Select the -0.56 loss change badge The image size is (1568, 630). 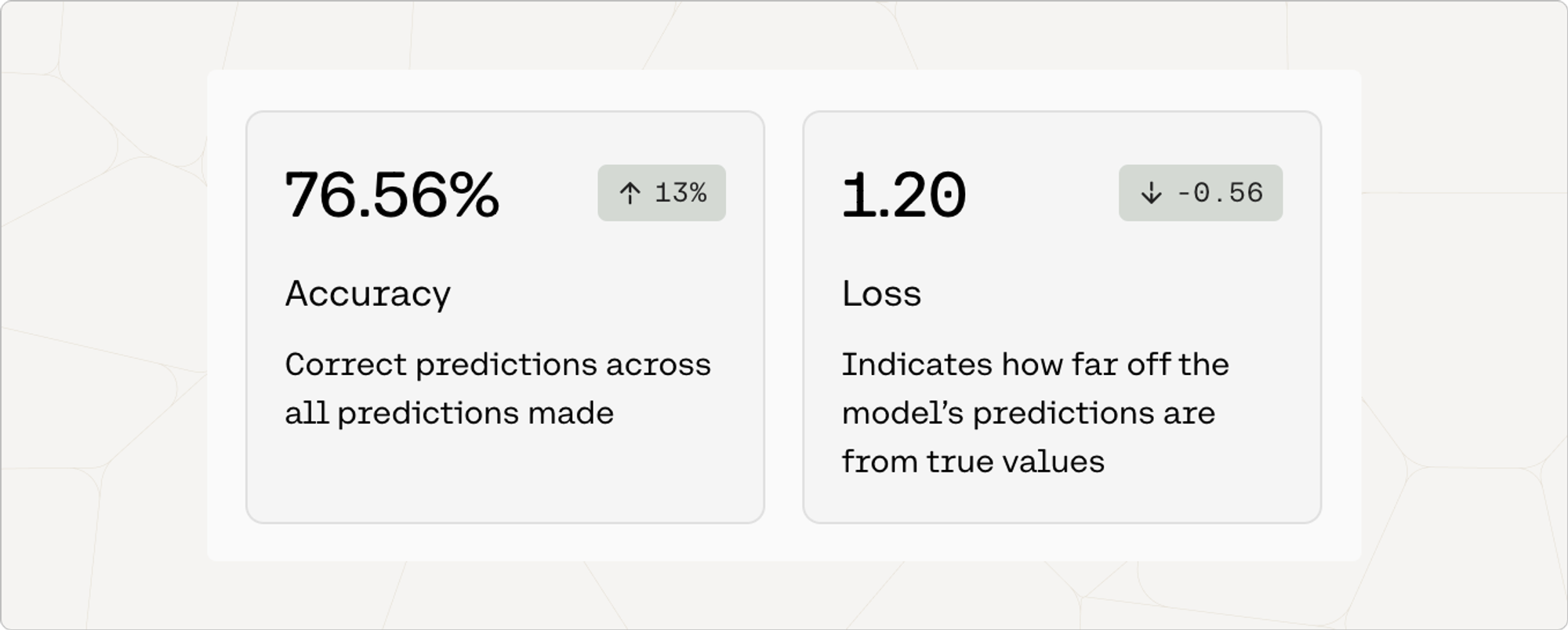[x=1200, y=193]
